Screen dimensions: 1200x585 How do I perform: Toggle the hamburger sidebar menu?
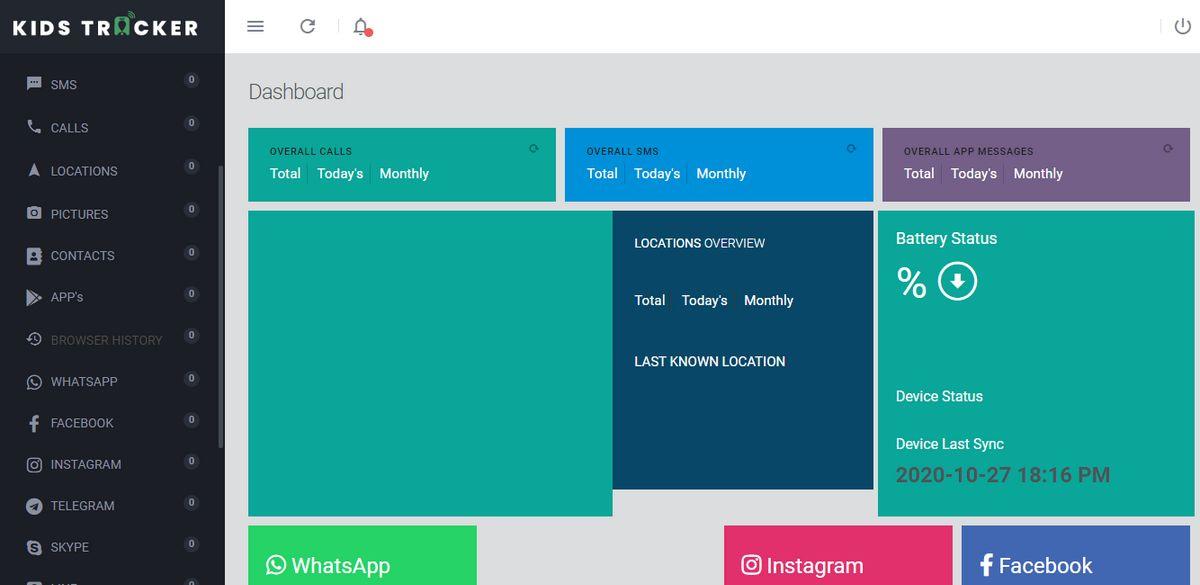[255, 26]
